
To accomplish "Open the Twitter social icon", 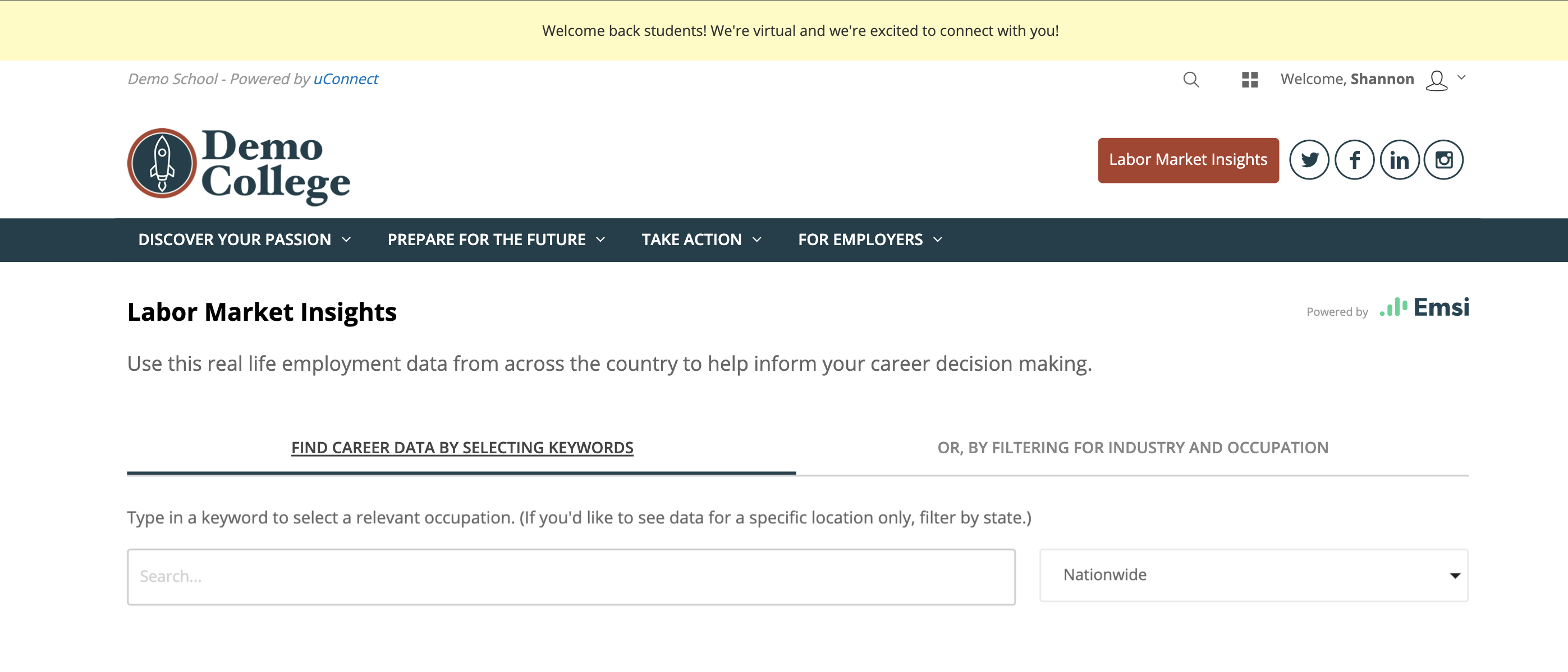I will pos(1309,160).
